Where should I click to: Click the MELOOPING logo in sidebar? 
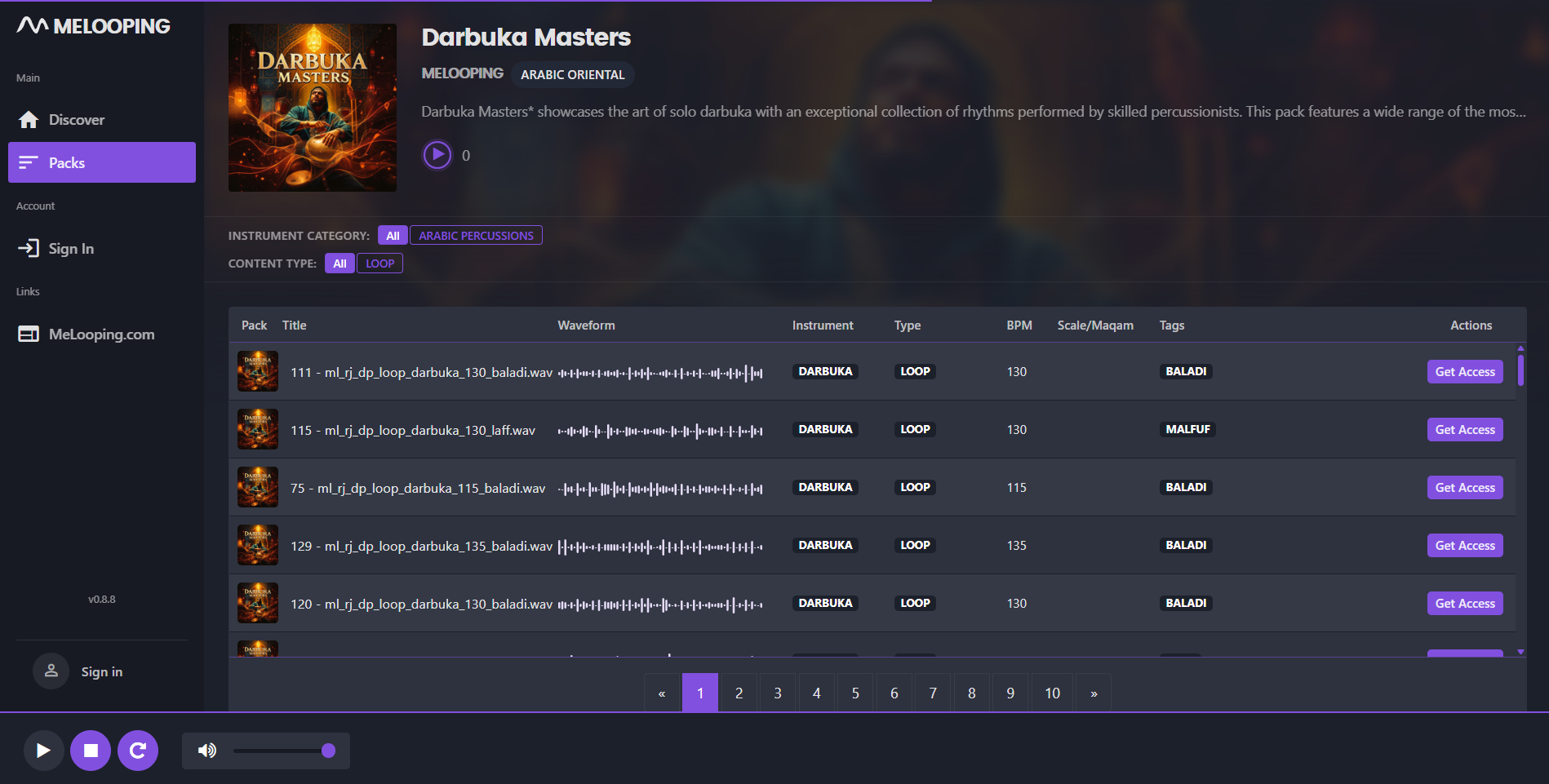point(94,26)
